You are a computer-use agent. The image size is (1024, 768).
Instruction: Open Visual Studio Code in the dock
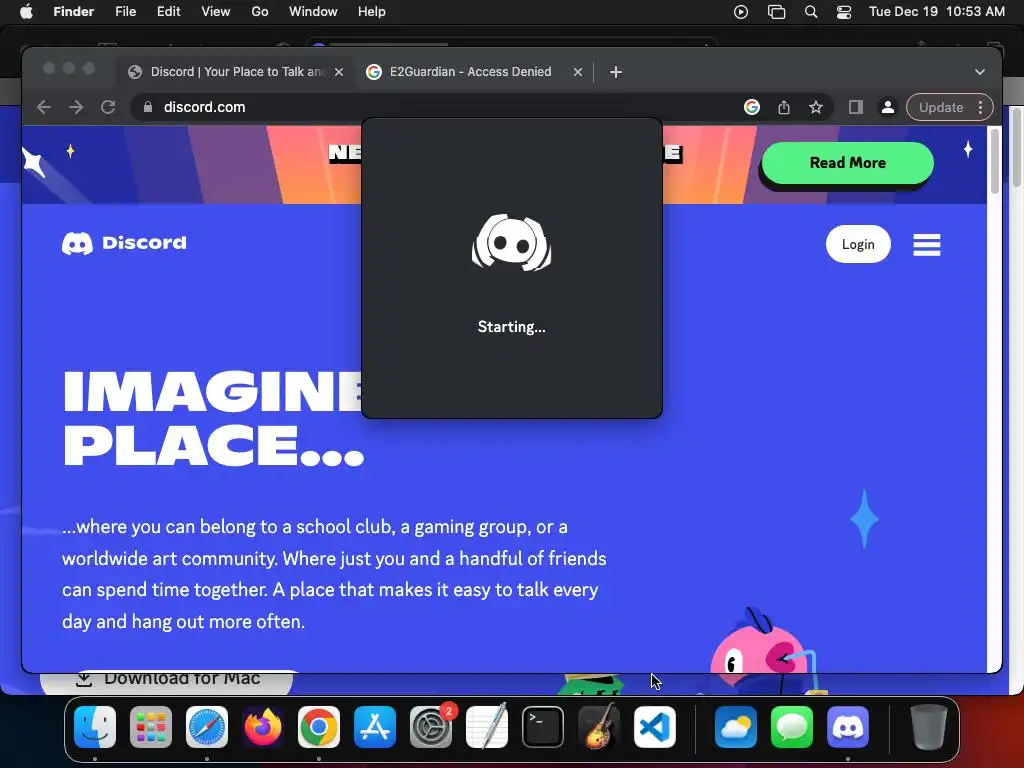[655, 727]
